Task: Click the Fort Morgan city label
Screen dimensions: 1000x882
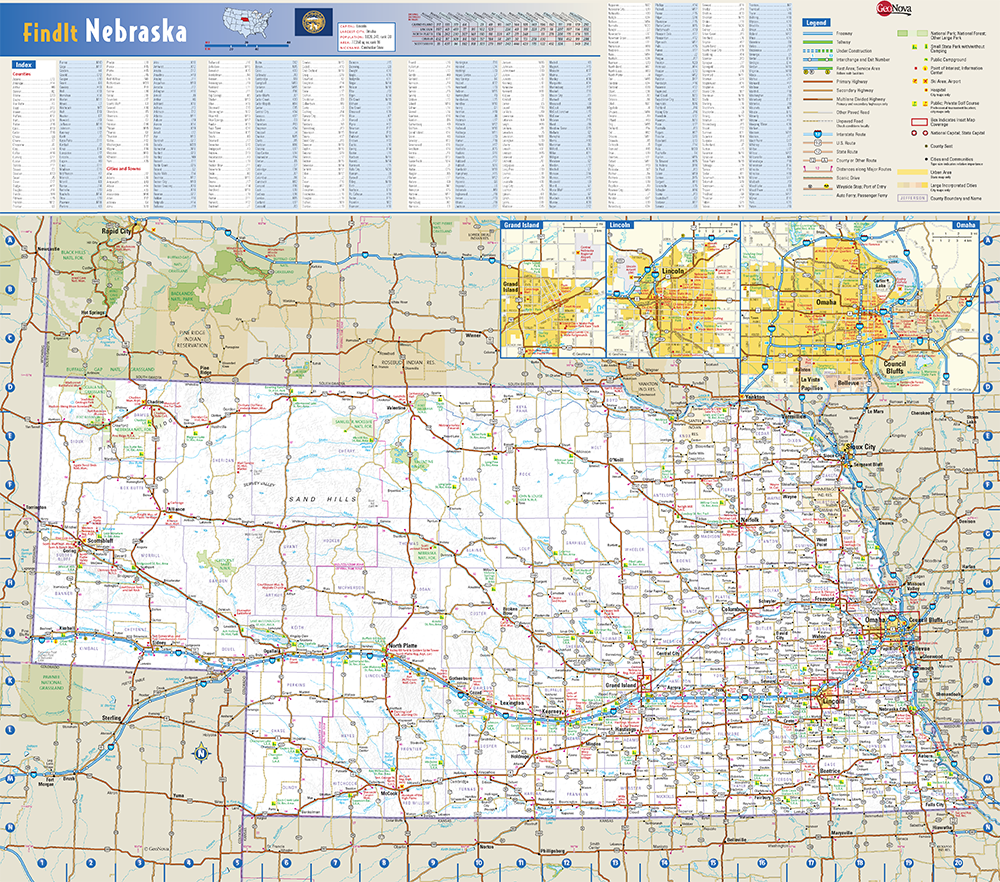Action: [x=46, y=781]
